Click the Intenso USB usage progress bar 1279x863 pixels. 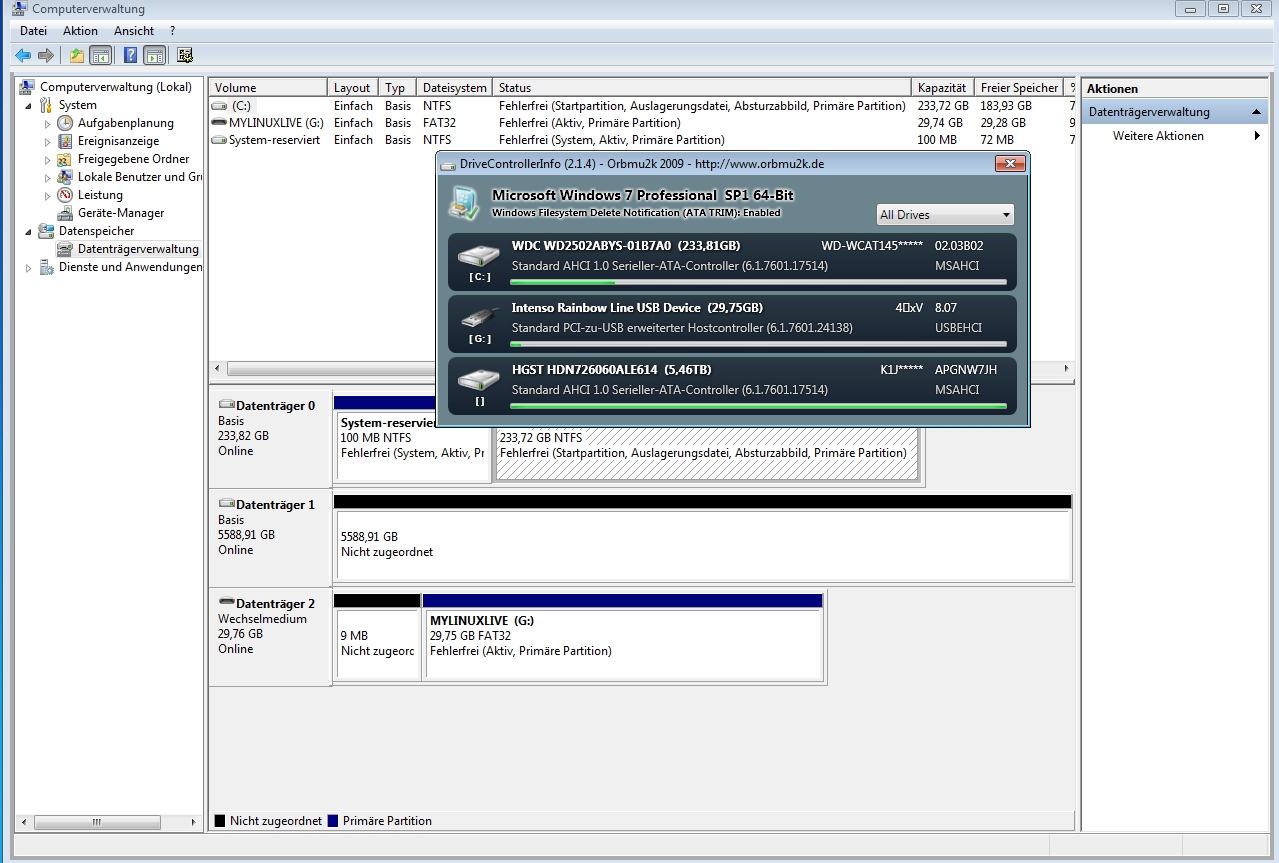tap(758, 344)
